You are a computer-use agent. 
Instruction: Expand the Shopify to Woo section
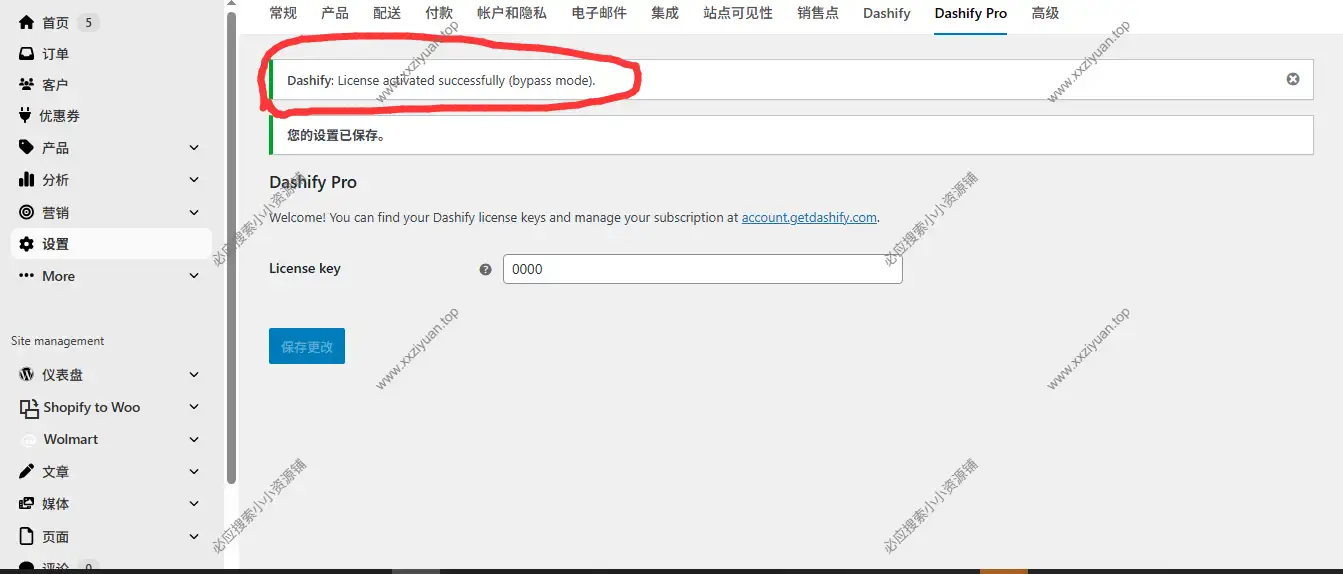[x=194, y=407]
